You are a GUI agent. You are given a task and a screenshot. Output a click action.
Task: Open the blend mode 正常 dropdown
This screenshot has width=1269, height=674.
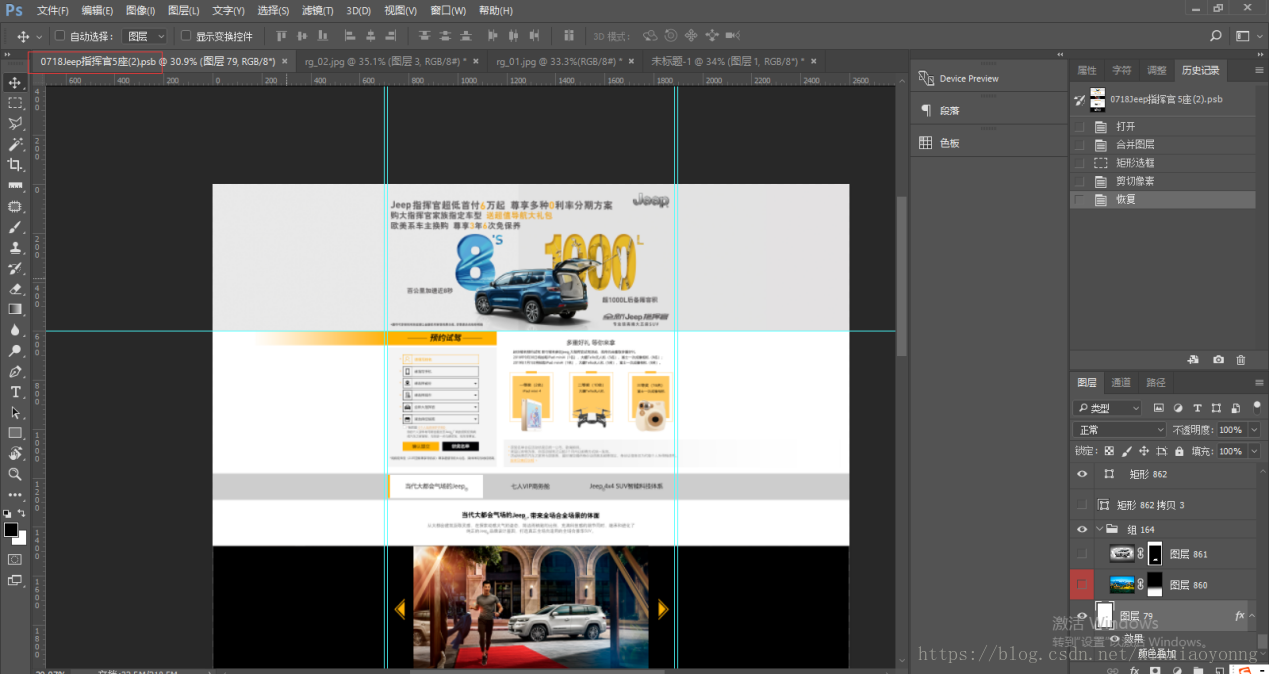pyautogui.click(x=1118, y=430)
